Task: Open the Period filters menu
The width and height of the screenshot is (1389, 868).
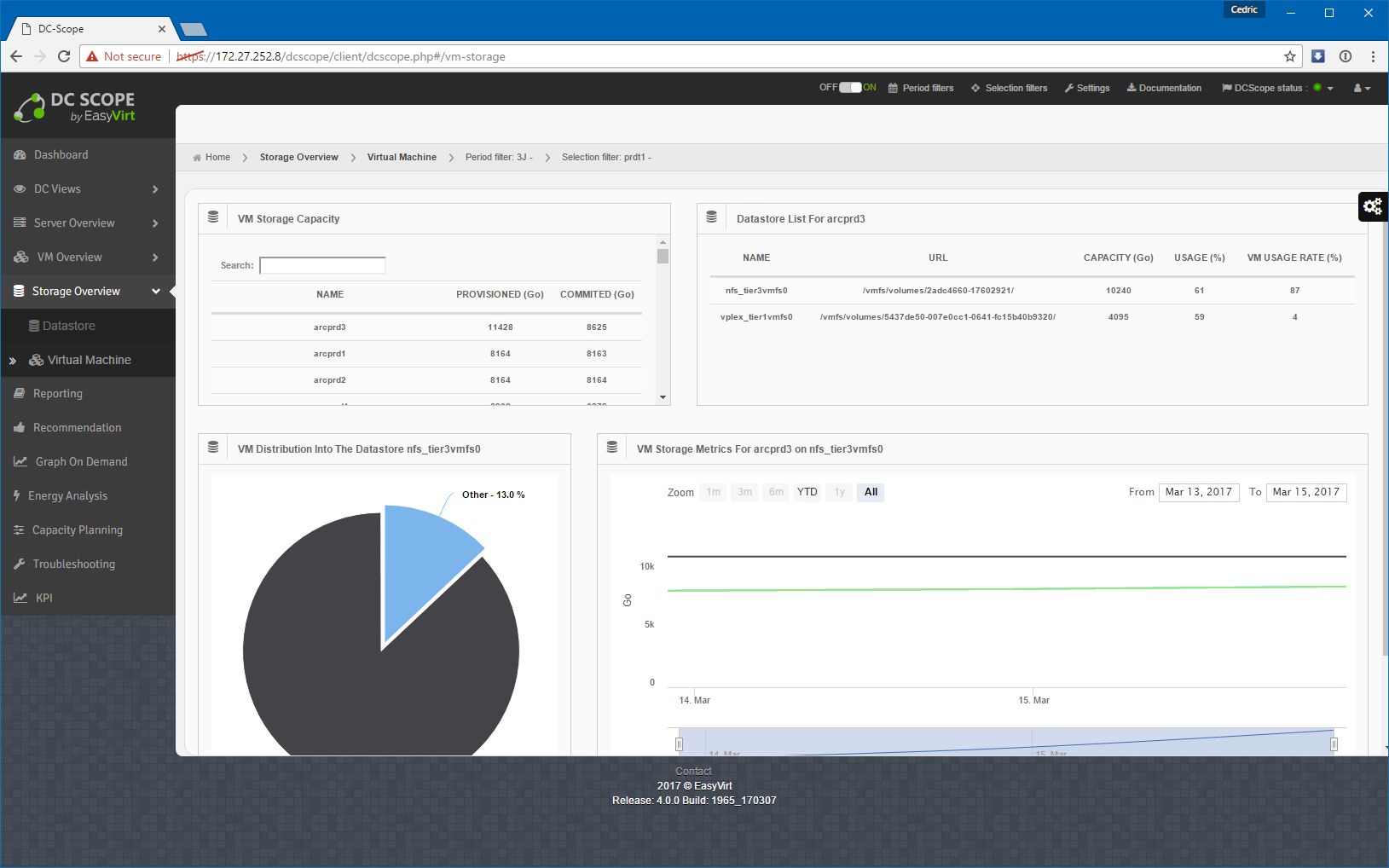Action: click(x=921, y=88)
